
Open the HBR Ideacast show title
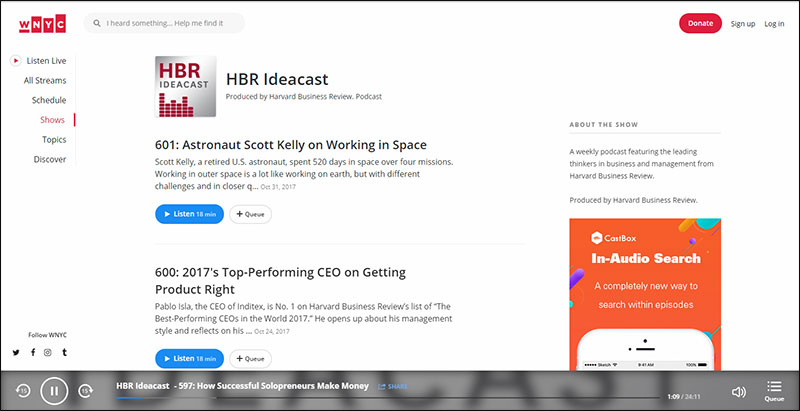point(277,80)
